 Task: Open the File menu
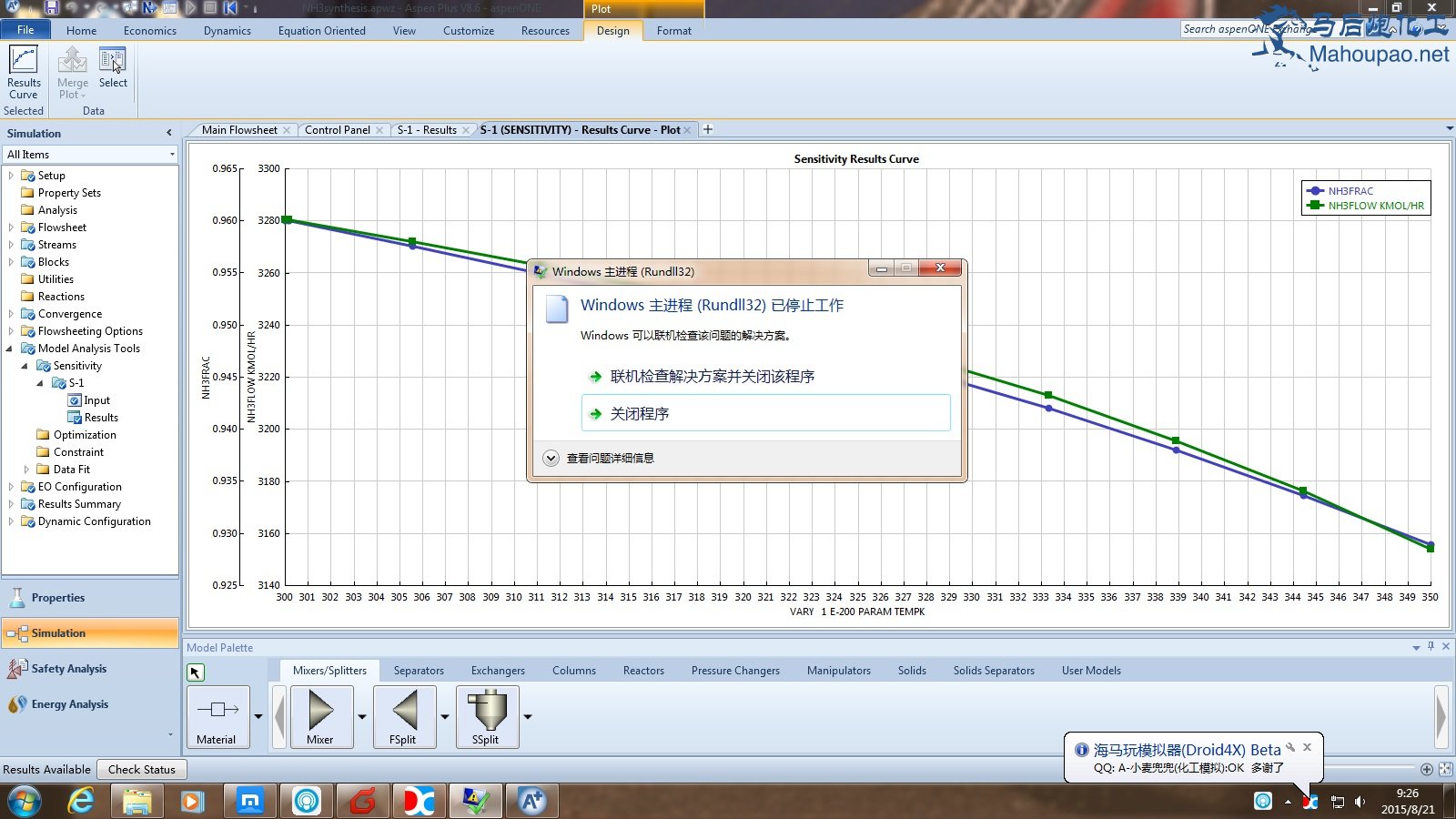[x=25, y=30]
